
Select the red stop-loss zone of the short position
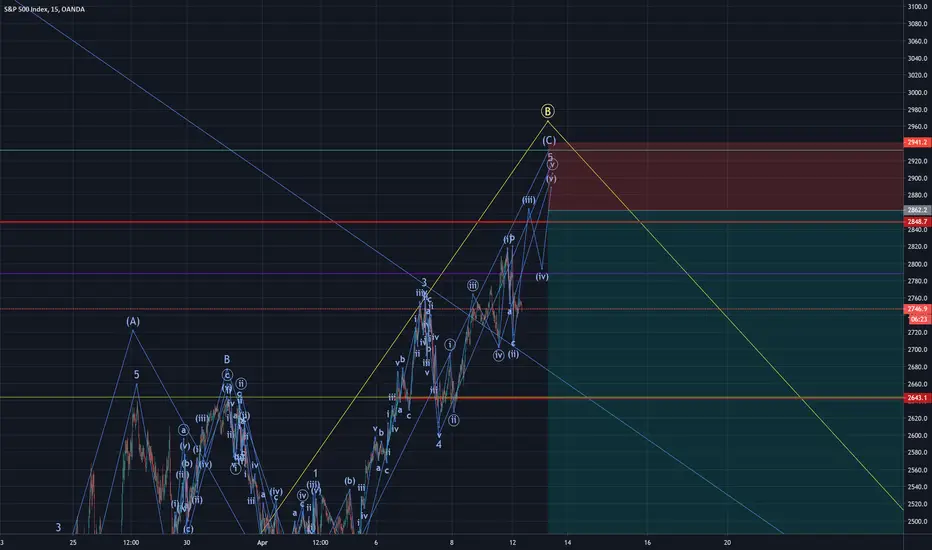725,177
